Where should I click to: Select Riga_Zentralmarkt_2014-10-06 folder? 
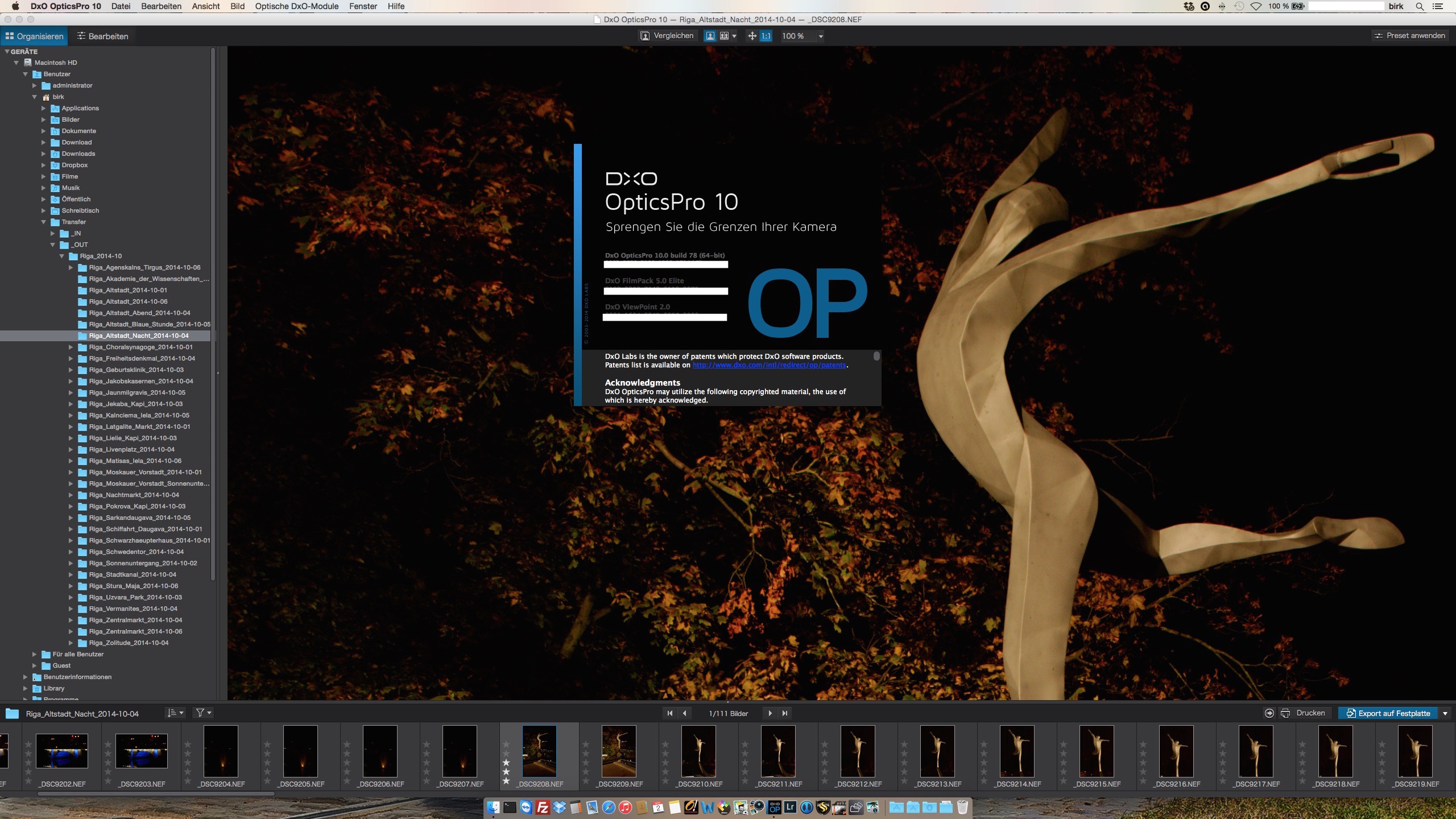point(135,631)
